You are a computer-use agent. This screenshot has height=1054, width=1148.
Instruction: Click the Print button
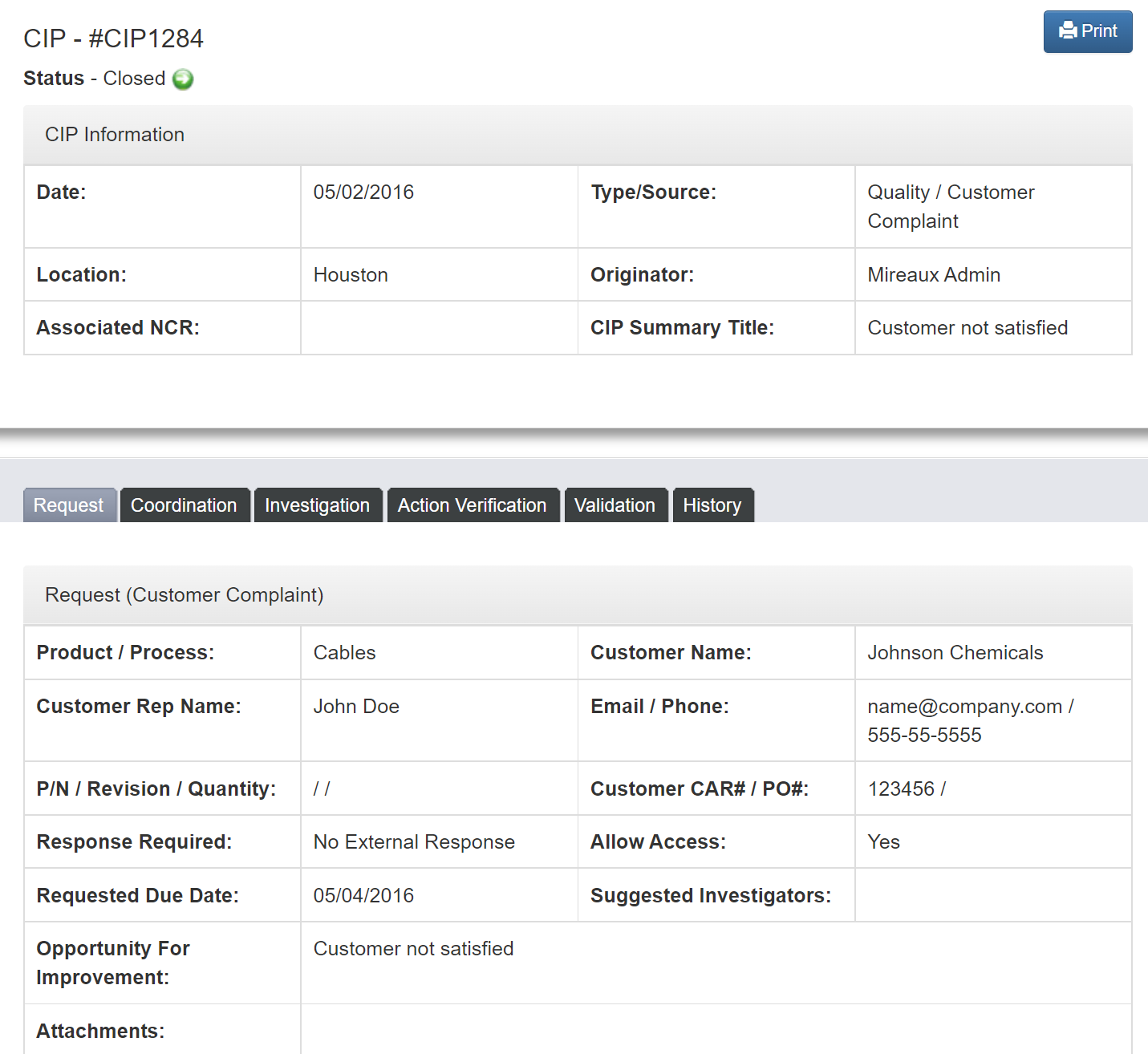click(x=1088, y=30)
